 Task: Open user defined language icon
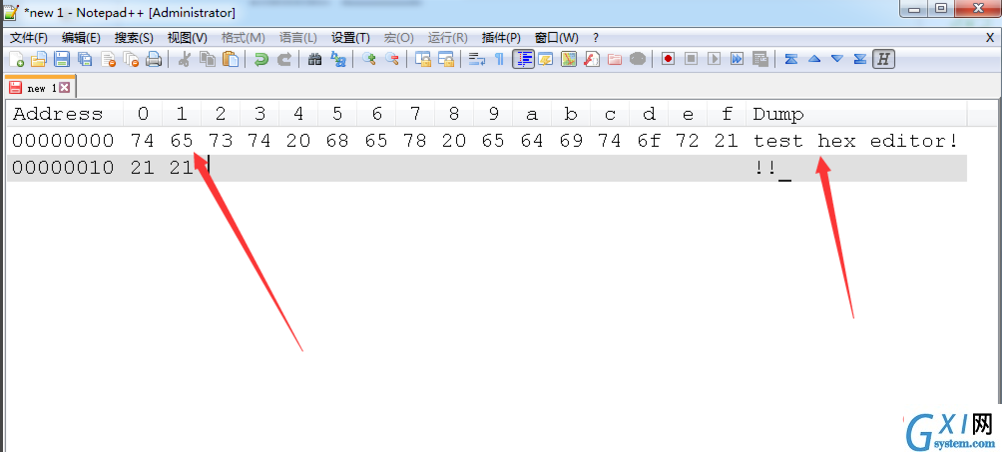coord(545,59)
